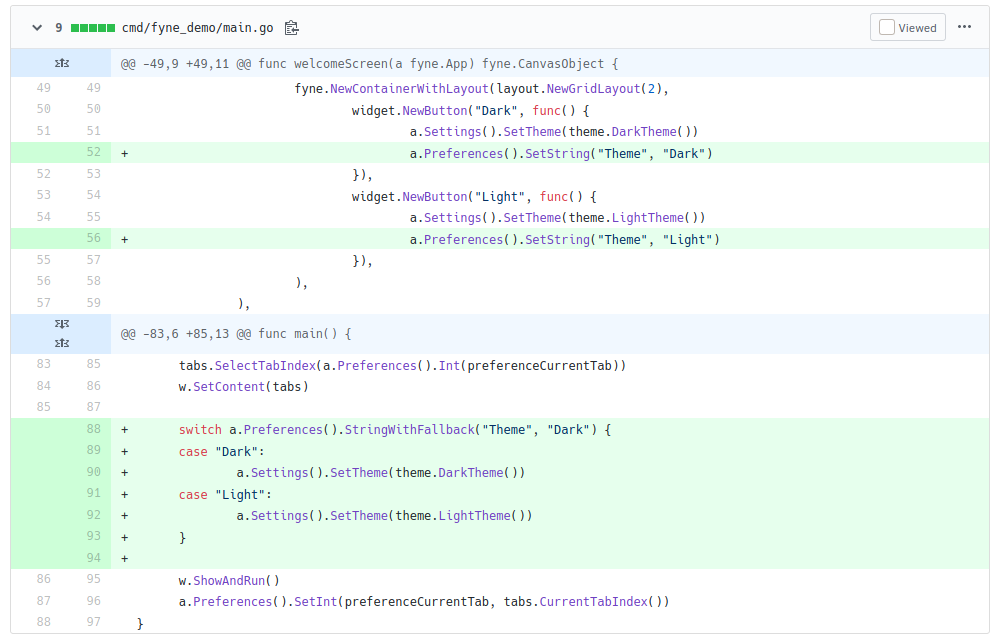
Task: Click the SetInt(preferenceCurrentTab code line
Action: pos(424,601)
